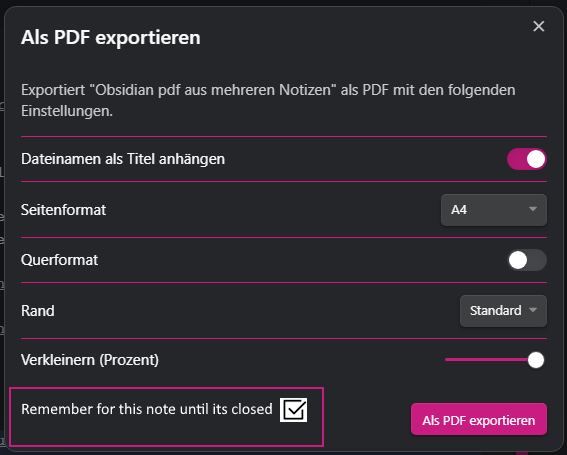Click the Als PDF exportieren dialog heading
Screen dimensions: 567x455
coord(111,38)
